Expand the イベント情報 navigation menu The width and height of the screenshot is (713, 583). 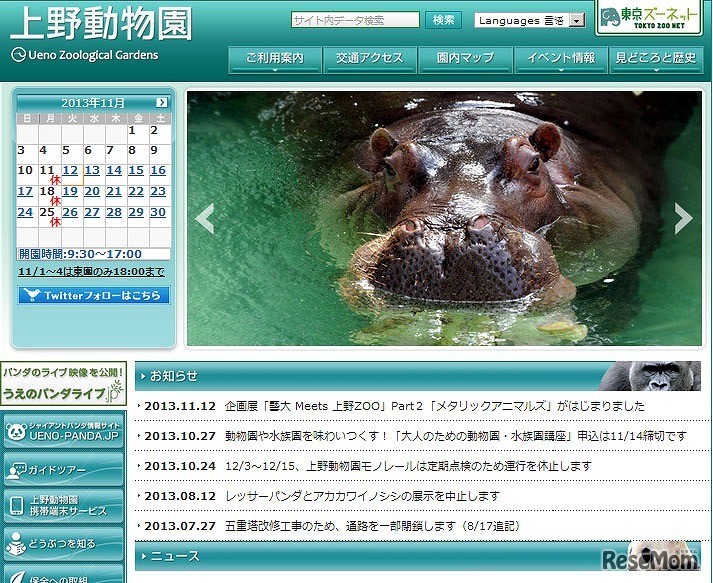point(560,60)
